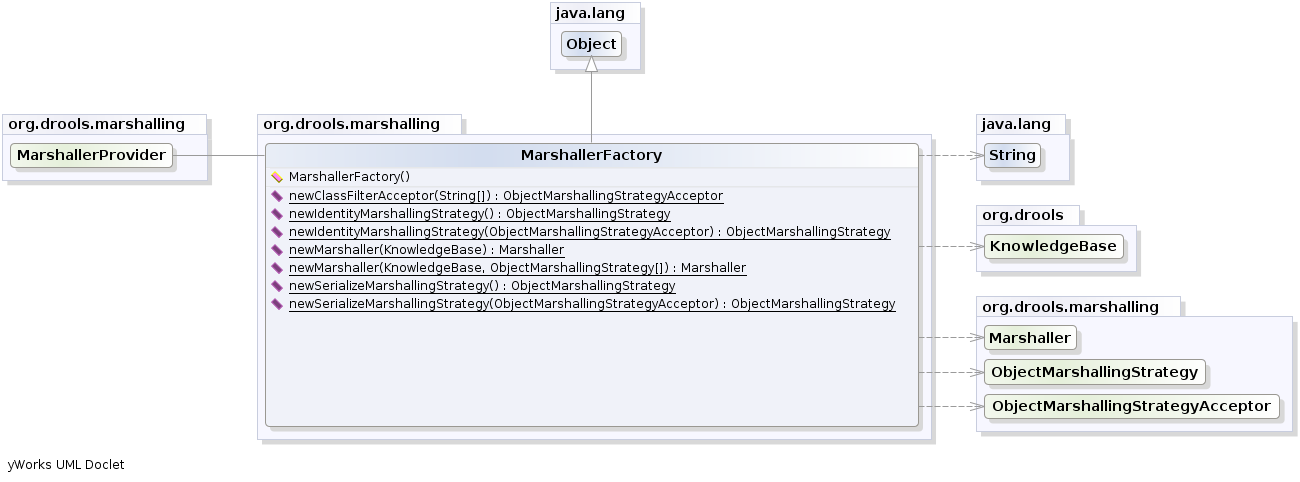Screen dimensions: 1300x482
Task: Open the Object class node
Action: tap(591, 45)
